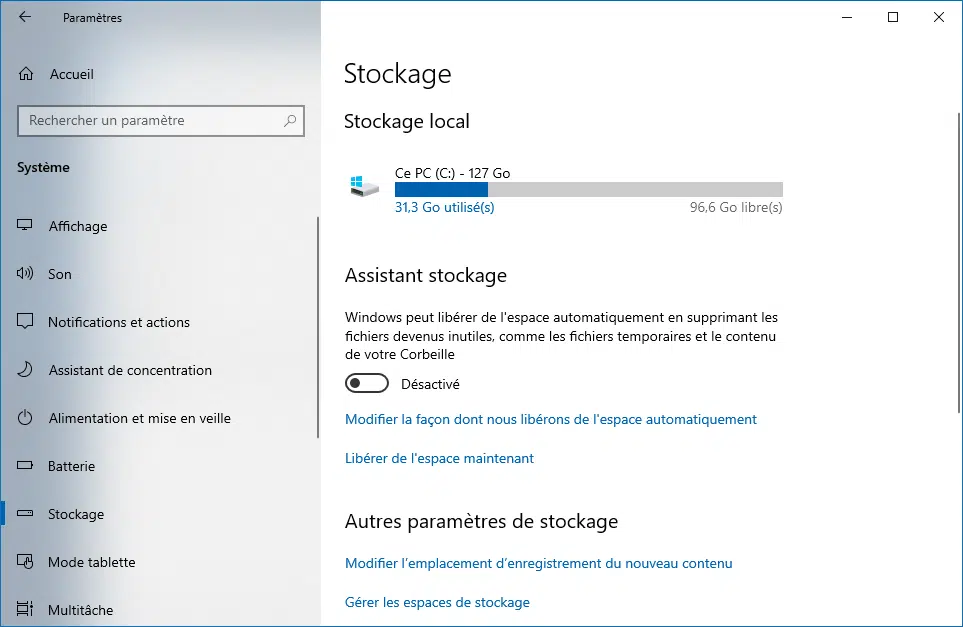Click the back arrow icon
Viewport: 963px width, 627px height.
(25, 17)
